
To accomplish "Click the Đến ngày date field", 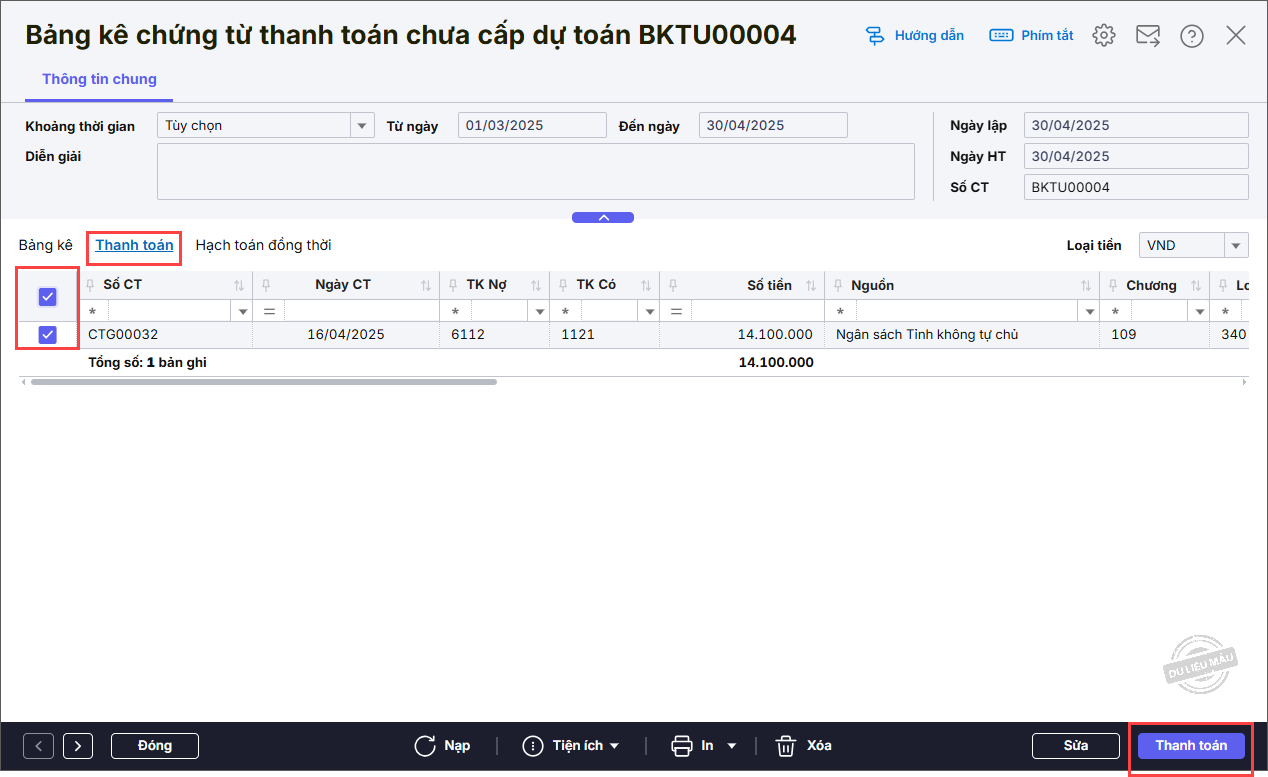I will tap(773, 125).
